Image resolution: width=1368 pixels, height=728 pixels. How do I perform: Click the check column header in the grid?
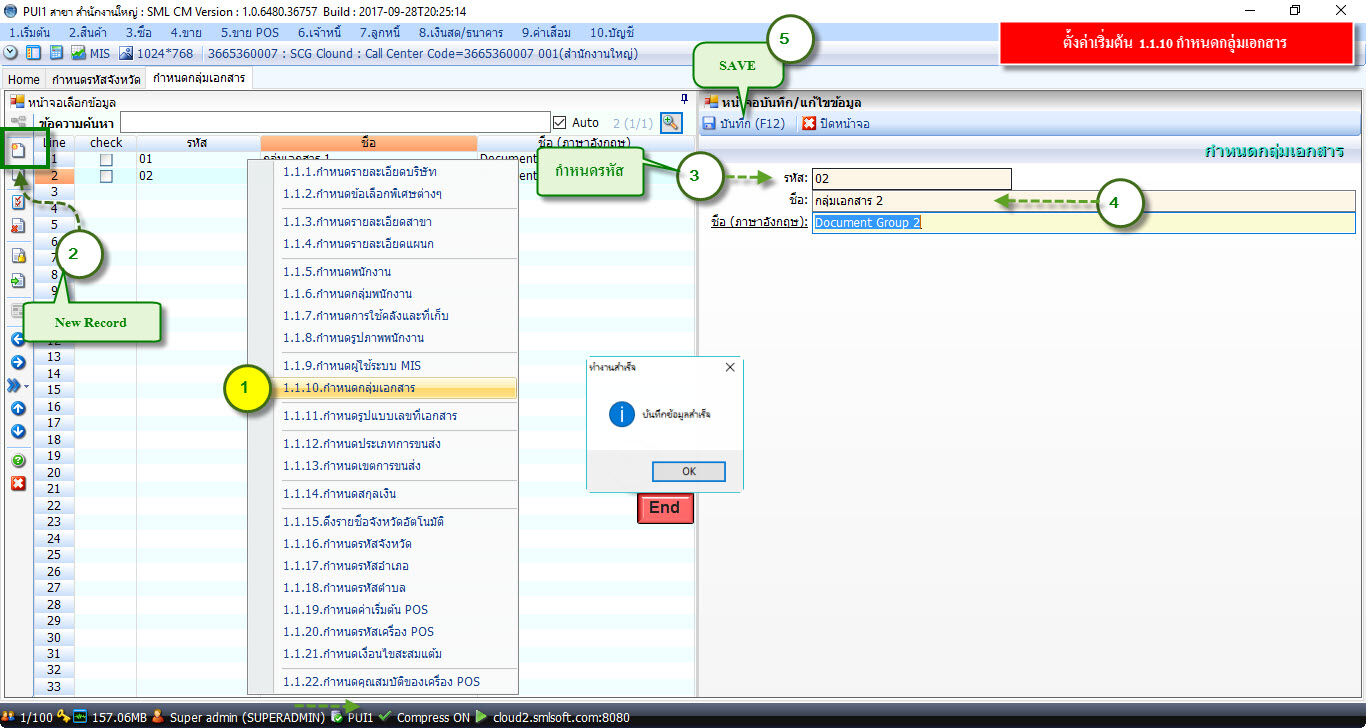tap(106, 143)
